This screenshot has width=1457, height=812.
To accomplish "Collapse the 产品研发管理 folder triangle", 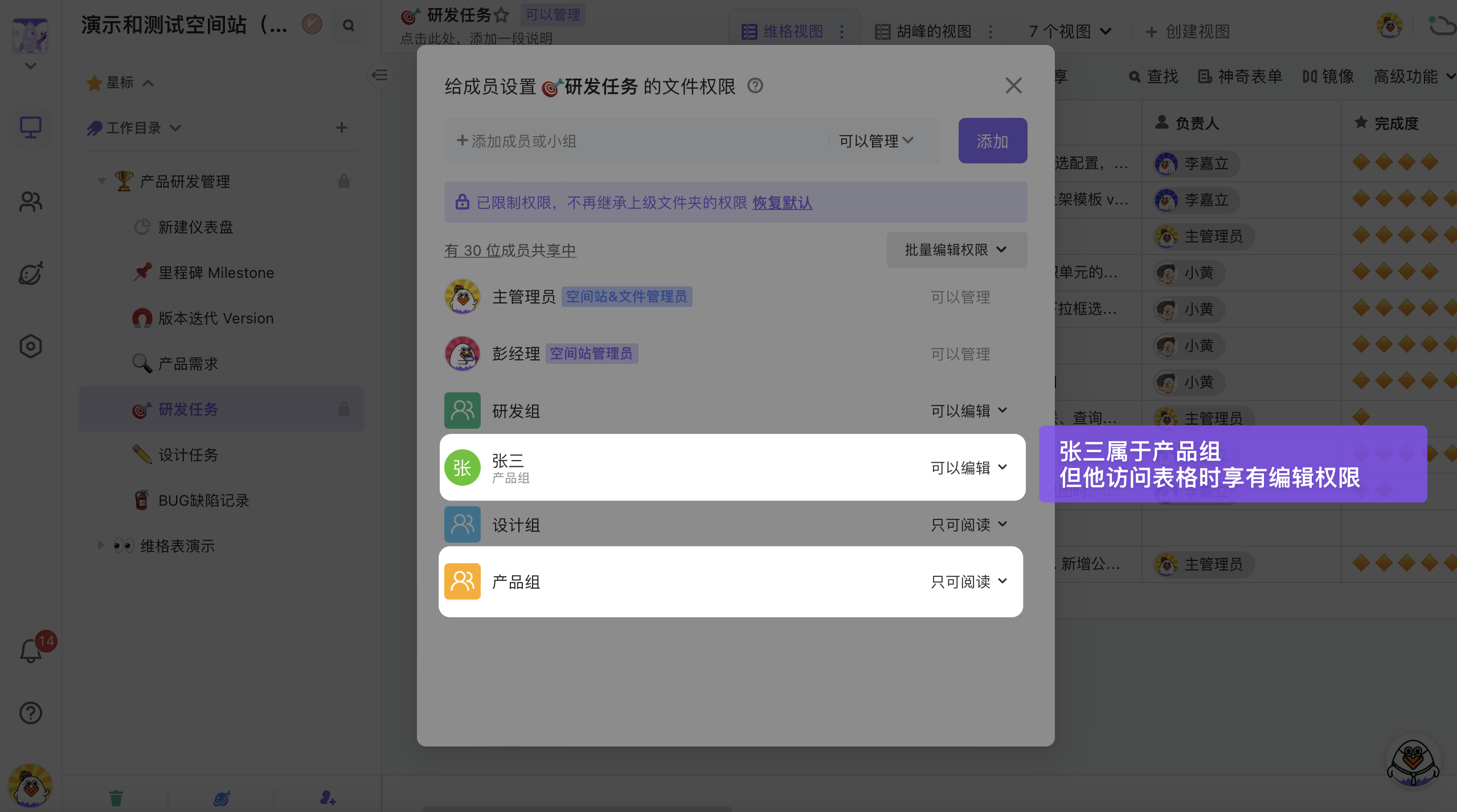I will click(x=102, y=182).
